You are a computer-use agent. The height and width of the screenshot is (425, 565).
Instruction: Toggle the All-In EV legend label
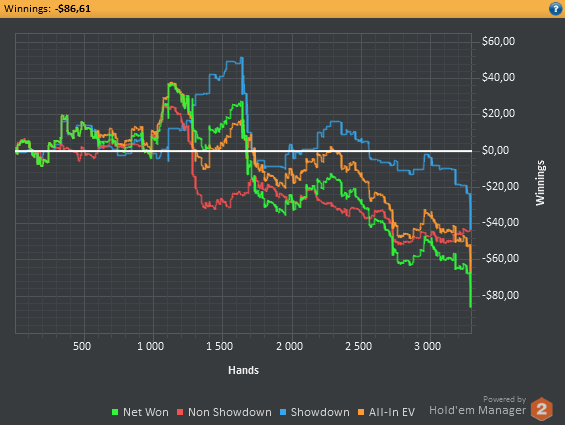point(392,412)
